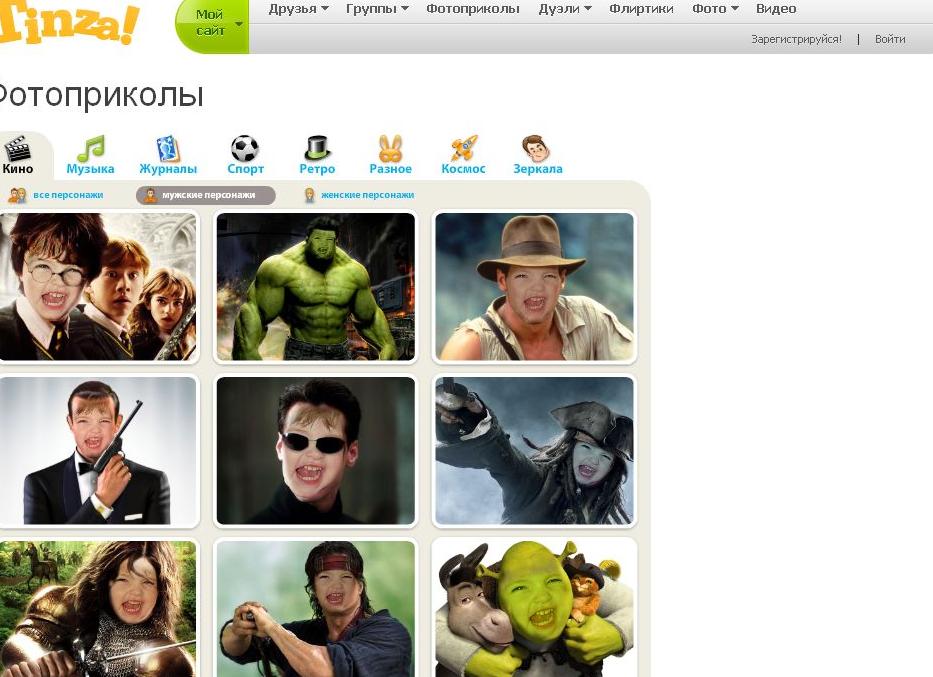Open the Hulk photo template
Viewport: 933px width, 677px height.
(316, 287)
